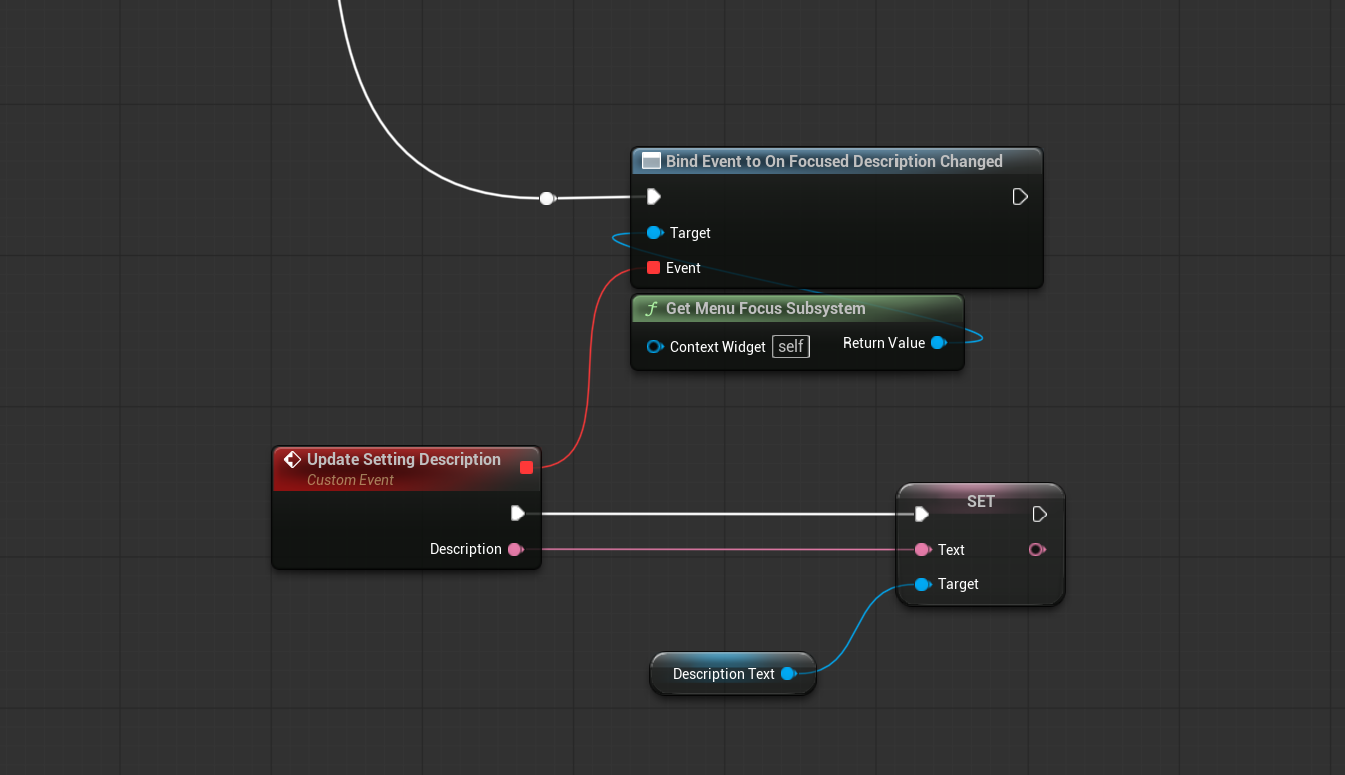This screenshot has height=775, width=1345.
Task: Select the Bind Event to On Focused Description Changed title
Action: pos(834,161)
